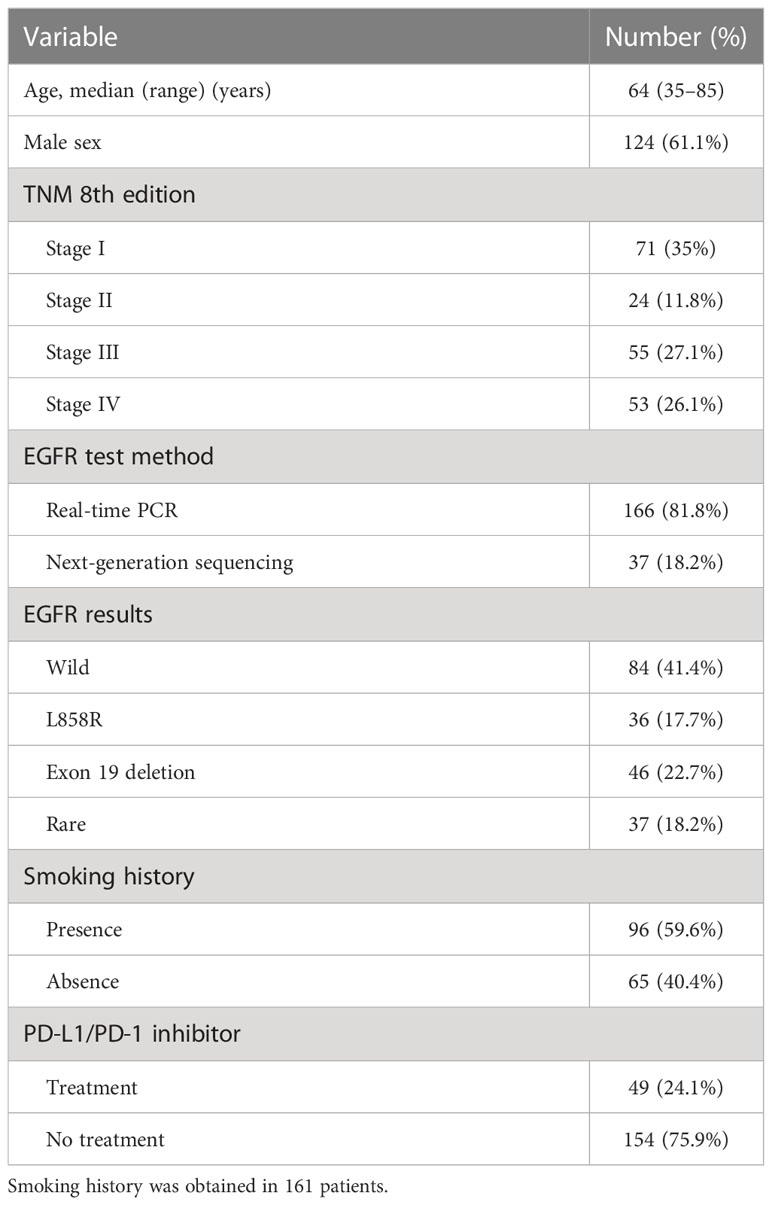Click the Exon 19 deletion row label
Screen dimensions: 772x1205
[120, 771]
